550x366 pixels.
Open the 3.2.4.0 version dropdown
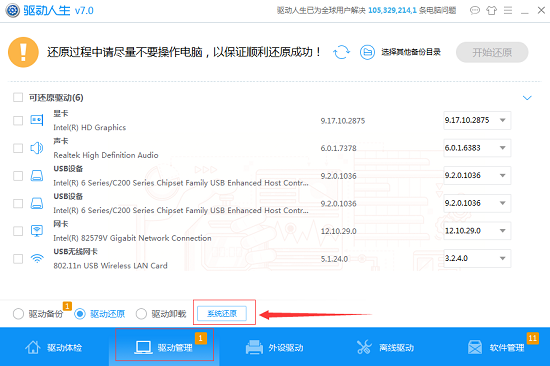(x=477, y=259)
